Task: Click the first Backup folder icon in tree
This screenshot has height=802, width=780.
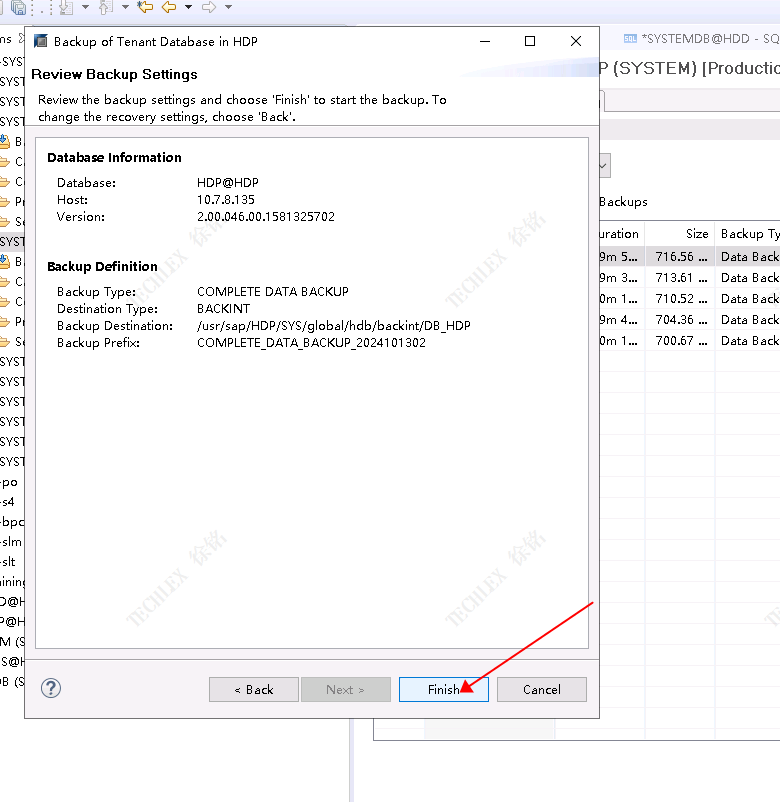Action: click(x=5, y=141)
